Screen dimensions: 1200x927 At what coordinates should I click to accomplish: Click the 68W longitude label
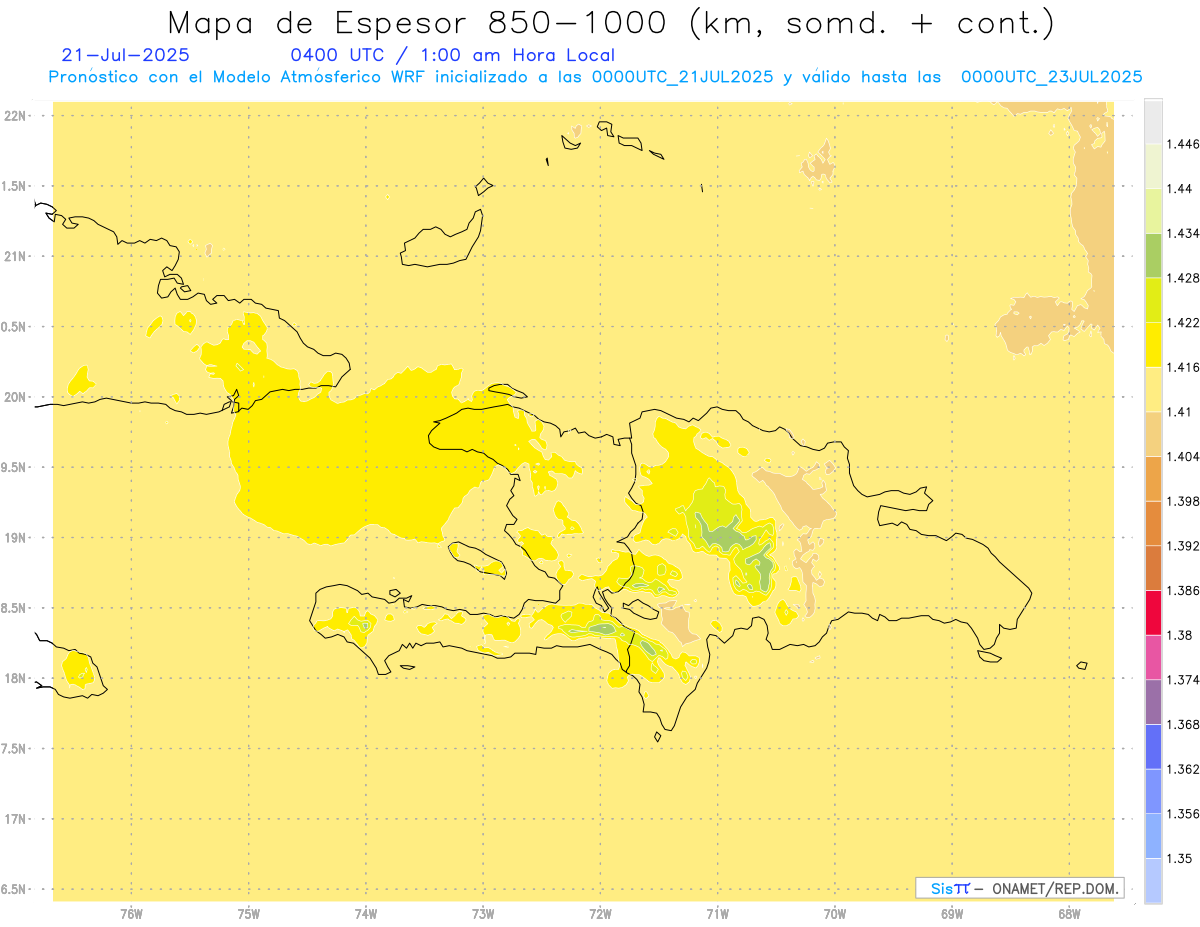click(1069, 914)
